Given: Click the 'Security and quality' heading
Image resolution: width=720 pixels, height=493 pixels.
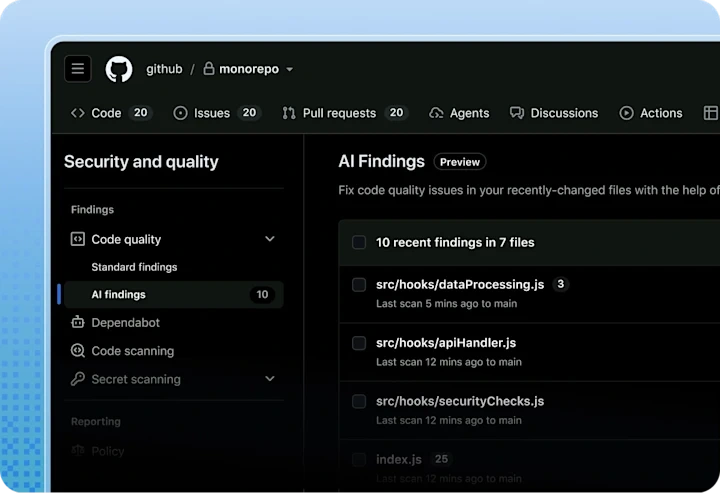Looking at the screenshot, I should point(141,162).
